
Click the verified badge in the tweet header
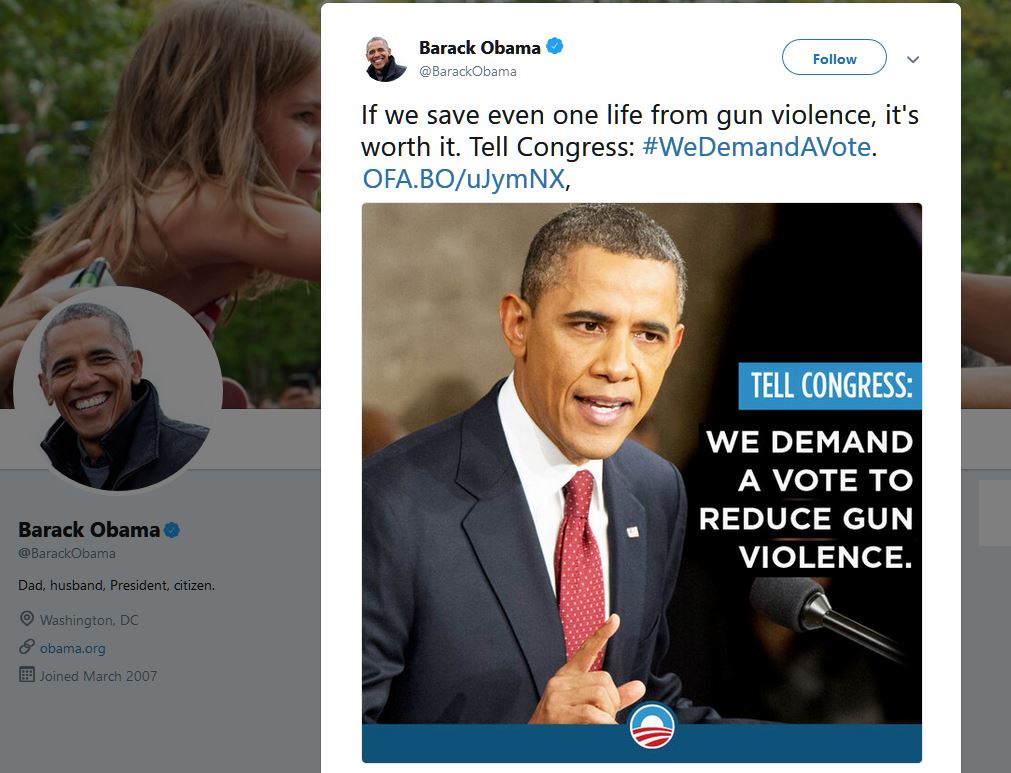554,47
